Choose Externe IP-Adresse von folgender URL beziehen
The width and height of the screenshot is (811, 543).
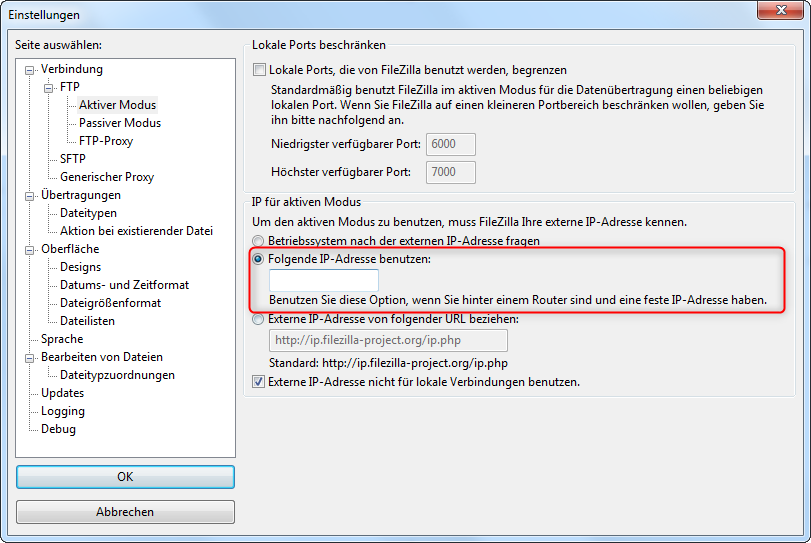(x=260, y=319)
